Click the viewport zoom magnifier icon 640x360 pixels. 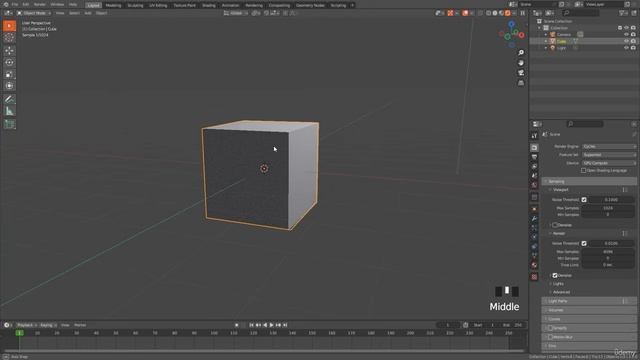point(521,53)
